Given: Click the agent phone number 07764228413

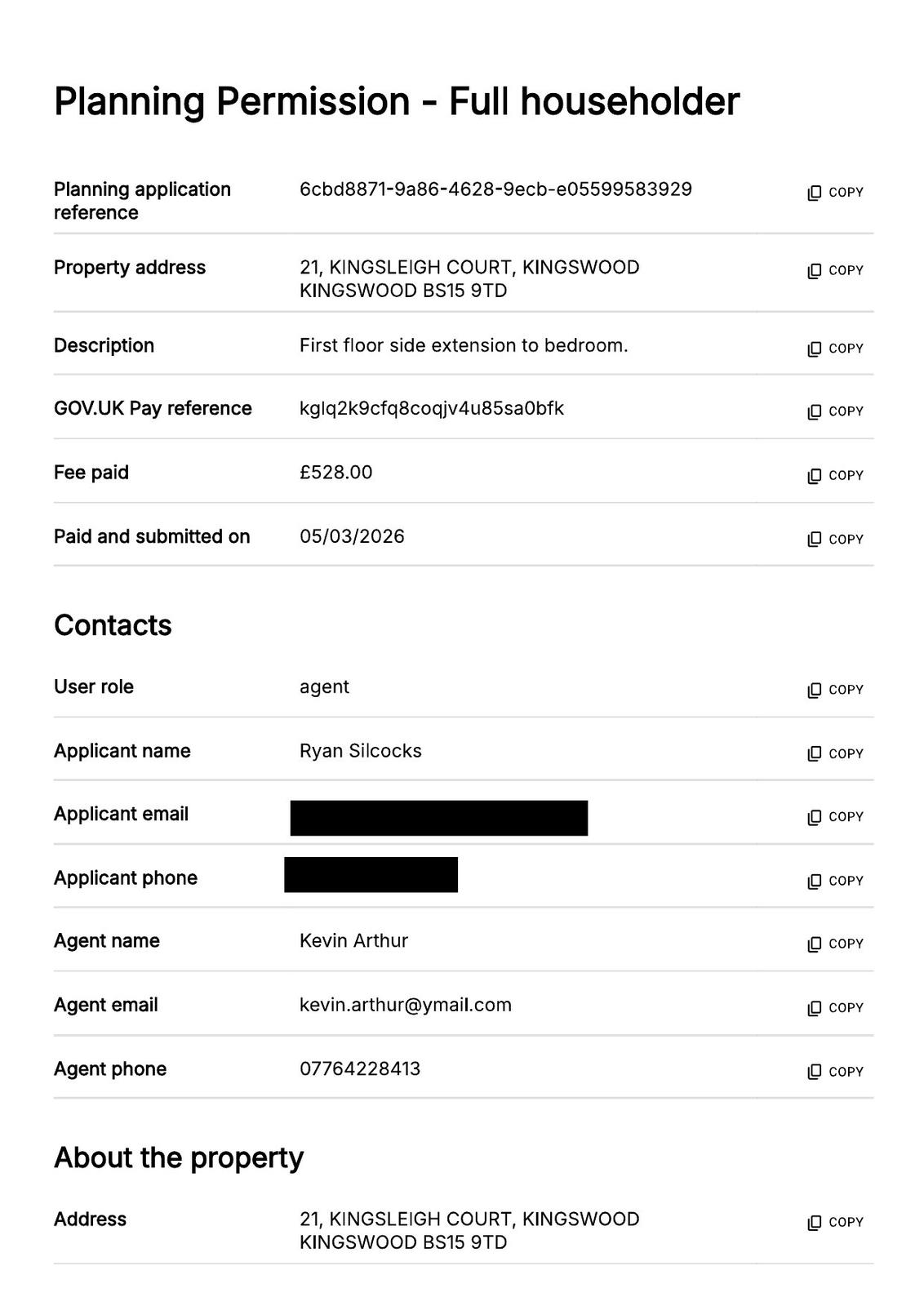Looking at the screenshot, I should (359, 1068).
